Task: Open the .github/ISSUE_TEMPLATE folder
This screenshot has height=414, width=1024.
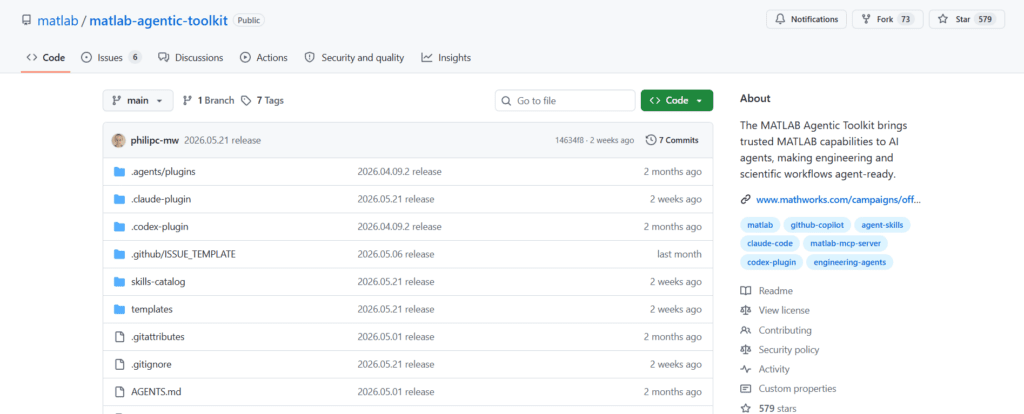Action: click(x=183, y=254)
